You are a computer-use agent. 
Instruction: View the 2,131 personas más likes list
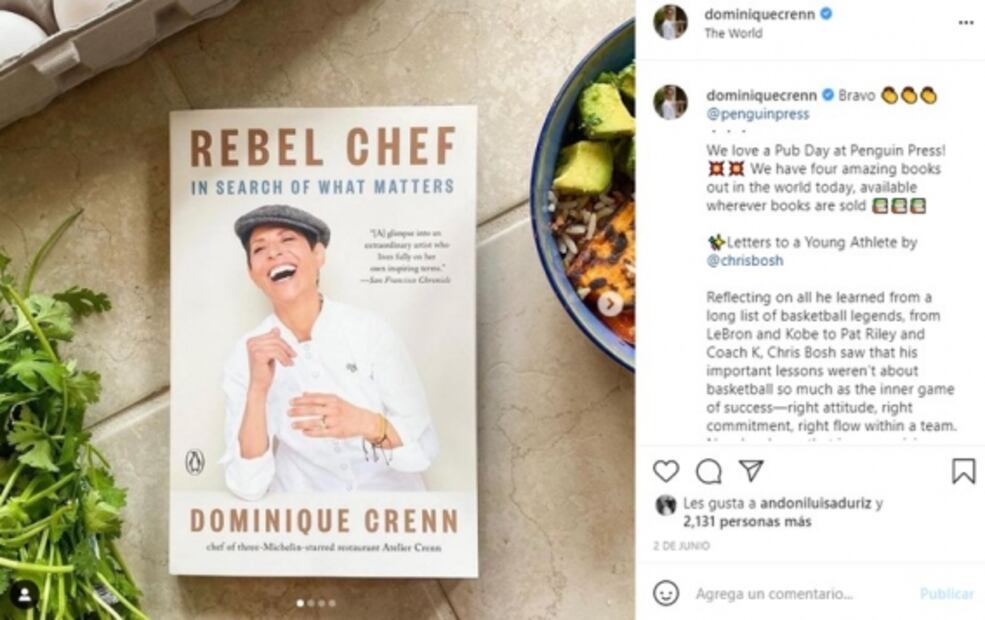[747, 522]
